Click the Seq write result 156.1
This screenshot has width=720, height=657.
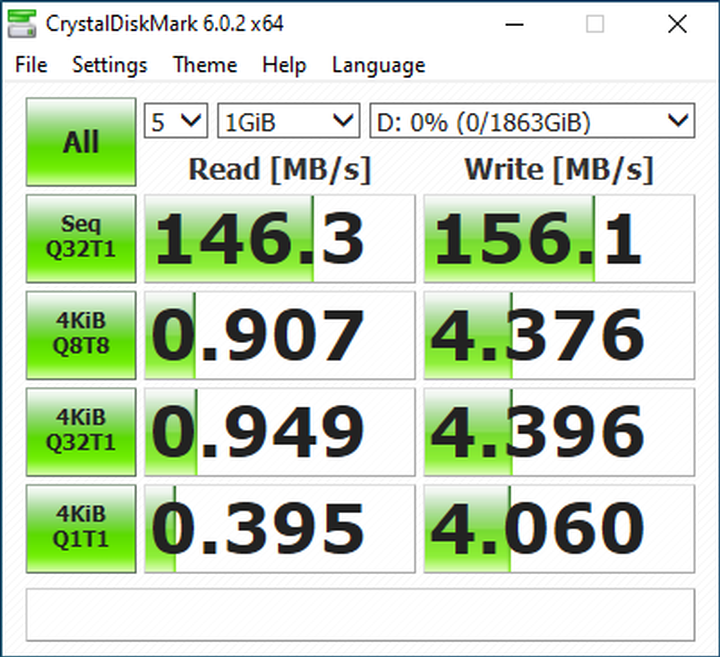tap(559, 239)
